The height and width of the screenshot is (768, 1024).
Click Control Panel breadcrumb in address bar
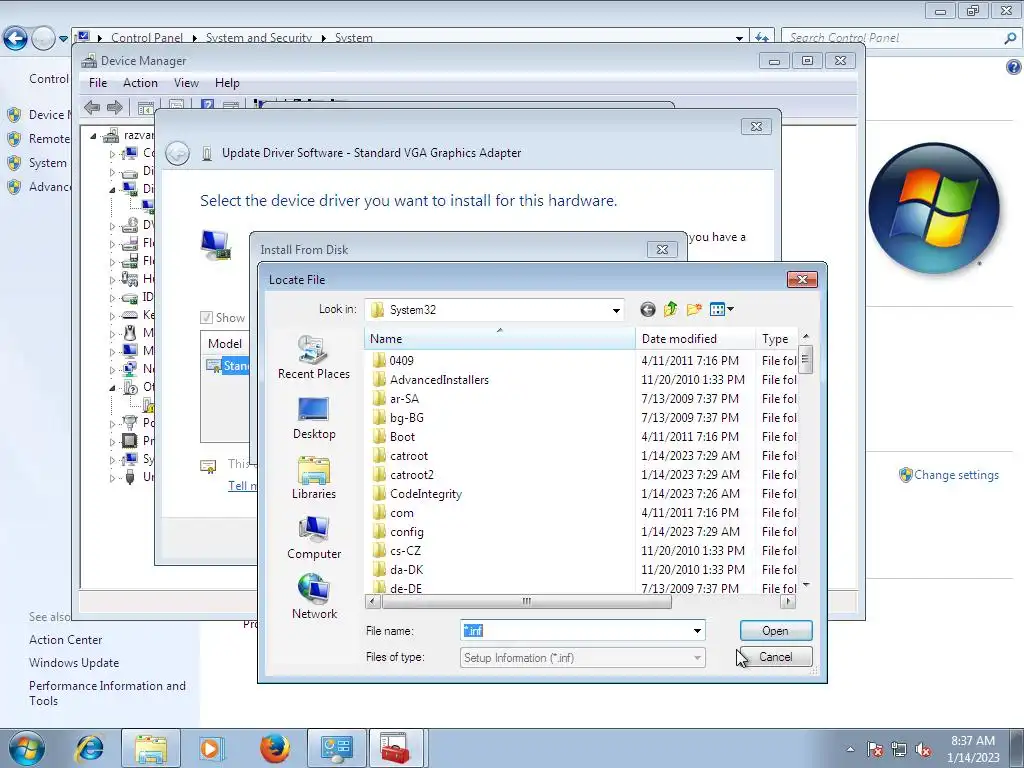[x=147, y=38]
